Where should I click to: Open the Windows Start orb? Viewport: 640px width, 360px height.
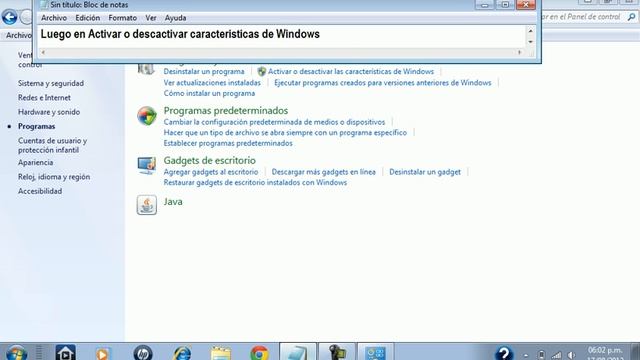tap(17, 353)
